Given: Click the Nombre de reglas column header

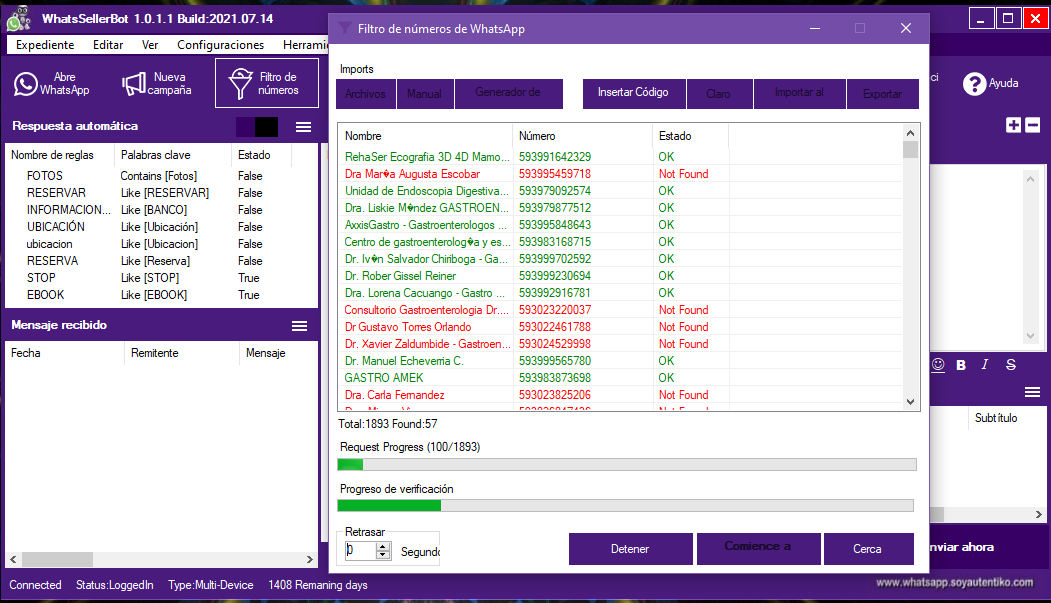Looking at the screenshot, I should (60, 155).
